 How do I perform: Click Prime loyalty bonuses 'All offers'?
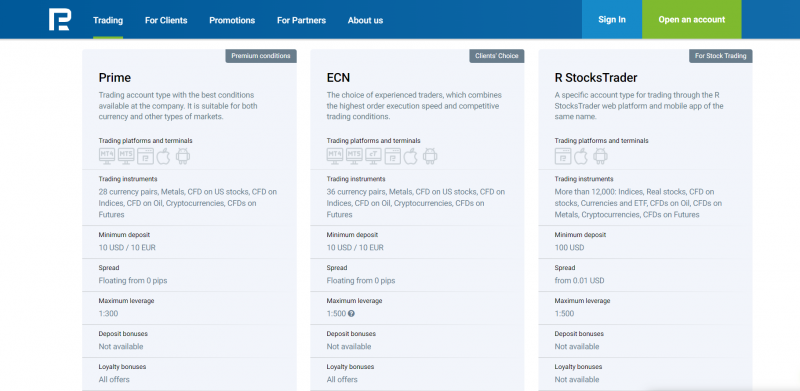tap(114, 380)
